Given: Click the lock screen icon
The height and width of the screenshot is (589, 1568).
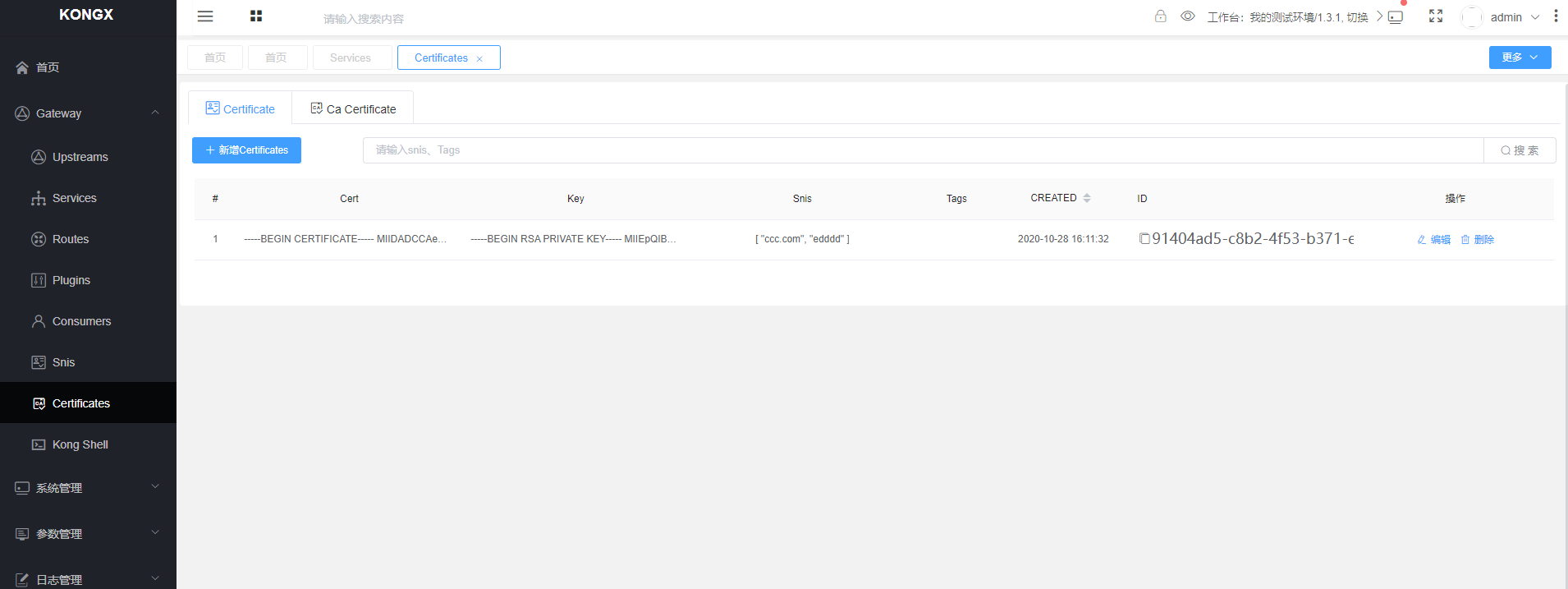Looking at the screenshot, I should (1160, 16).
